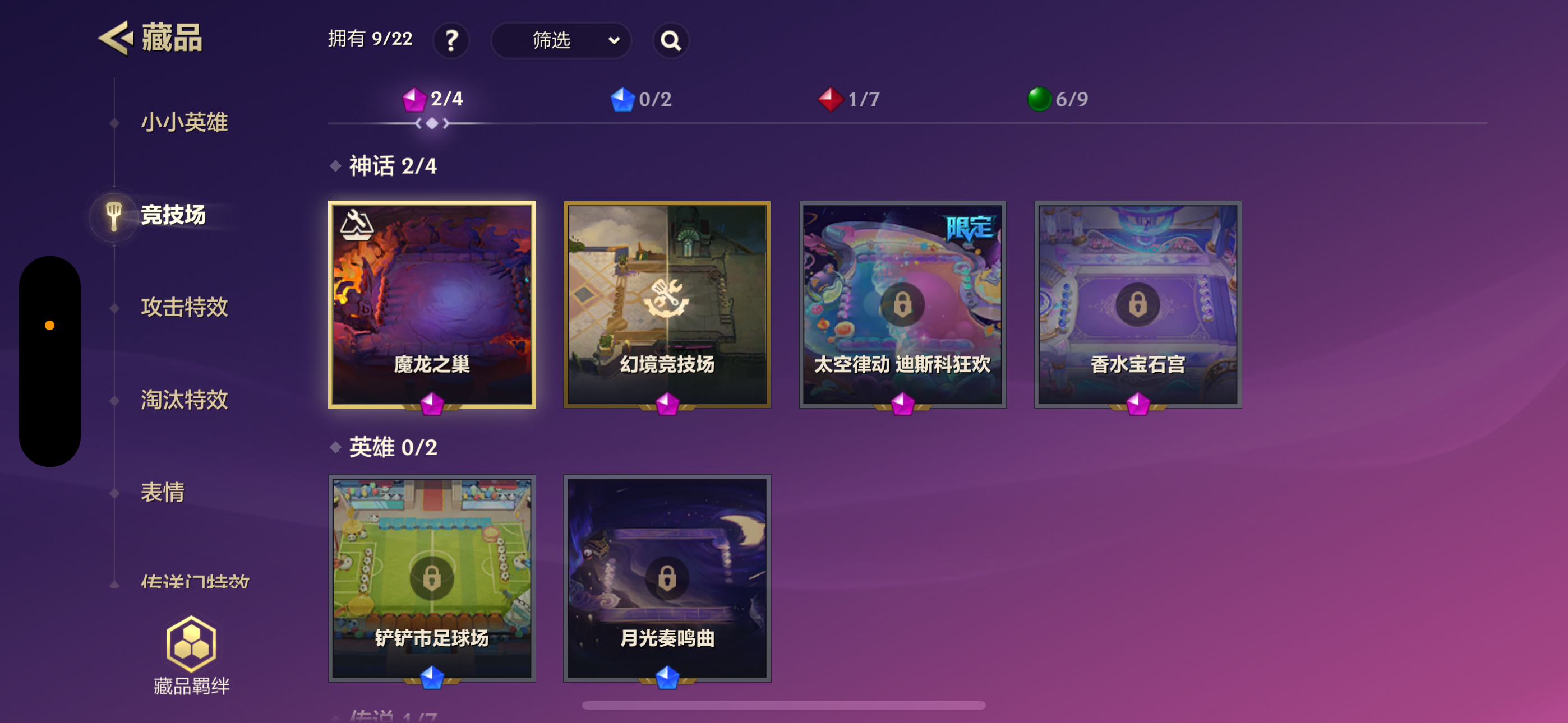Tap the lock icon on 香水宝石宫
Screen dimensions: 1568x723
[x=1137, y=304]
